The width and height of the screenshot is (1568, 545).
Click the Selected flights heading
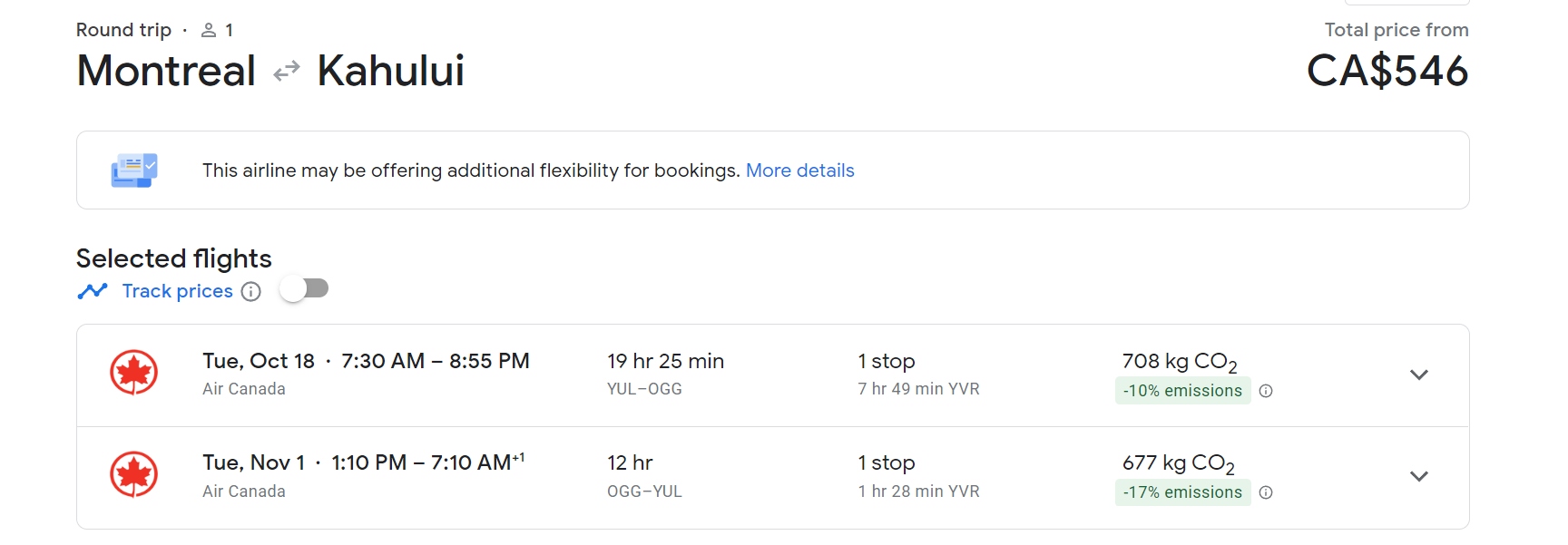click(x=173, y=258)
